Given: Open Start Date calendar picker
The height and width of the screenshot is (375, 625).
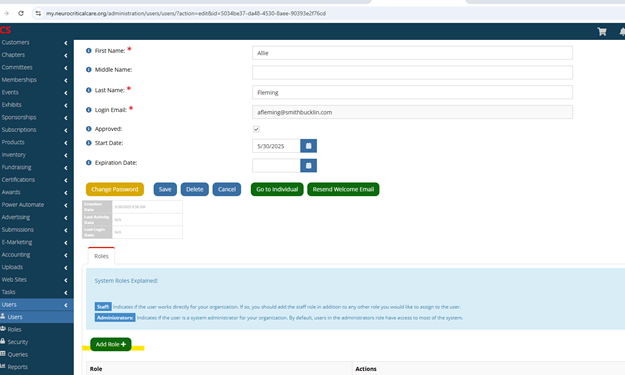Looking at the screenshot, I should click(309, 146).
